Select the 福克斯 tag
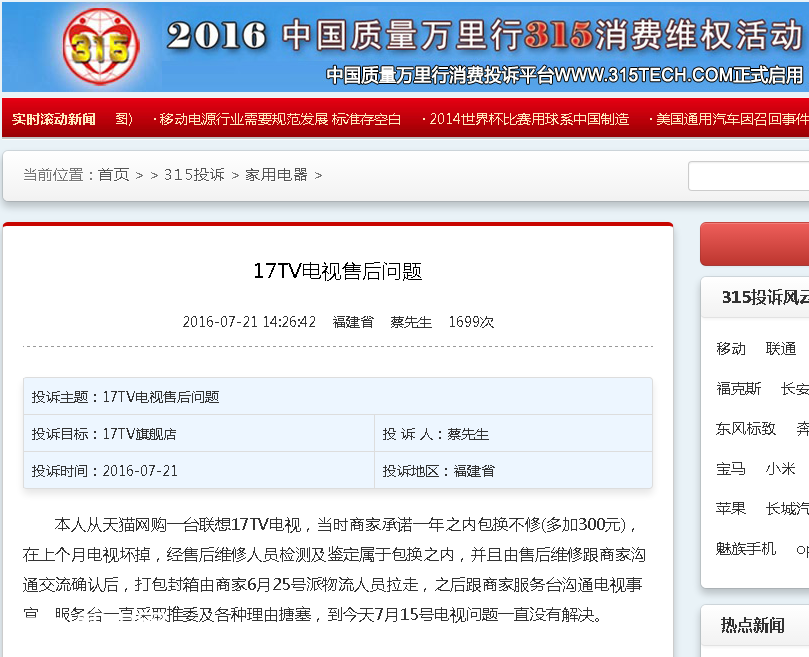The width and height of the screenshot is (809, 657). [738, 389]
